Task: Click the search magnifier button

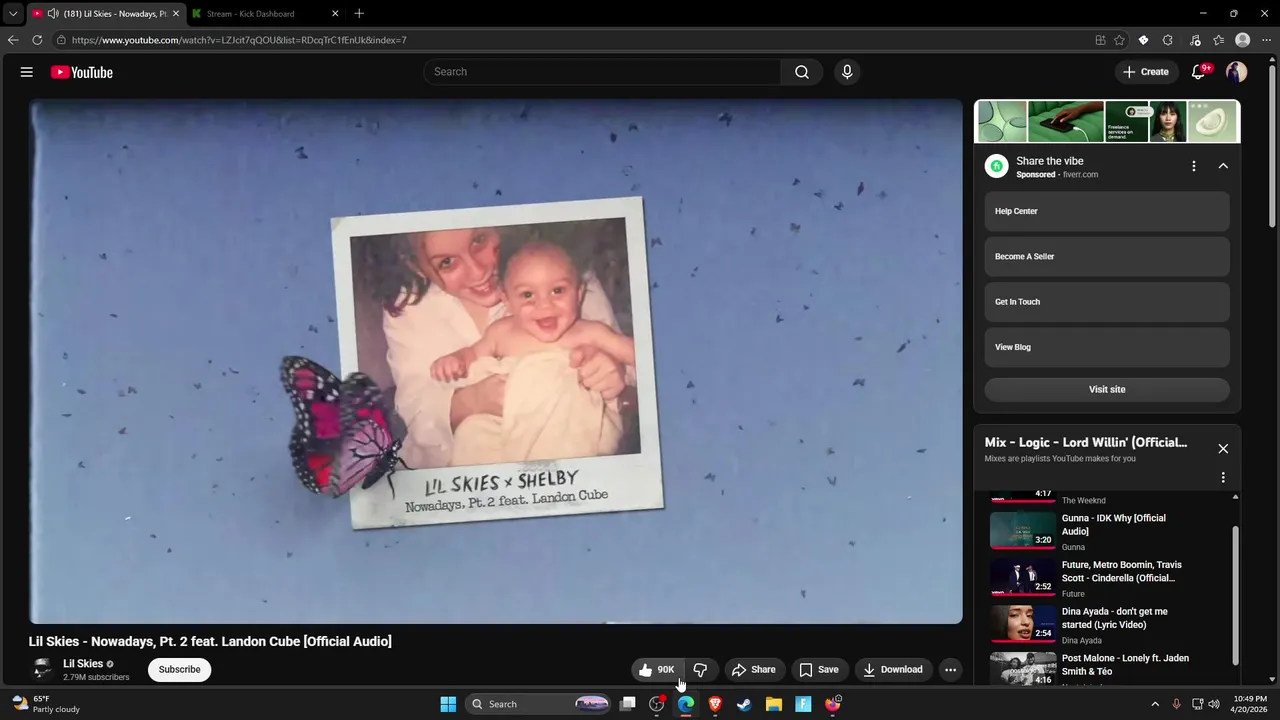Action: (x=802, y=72)
